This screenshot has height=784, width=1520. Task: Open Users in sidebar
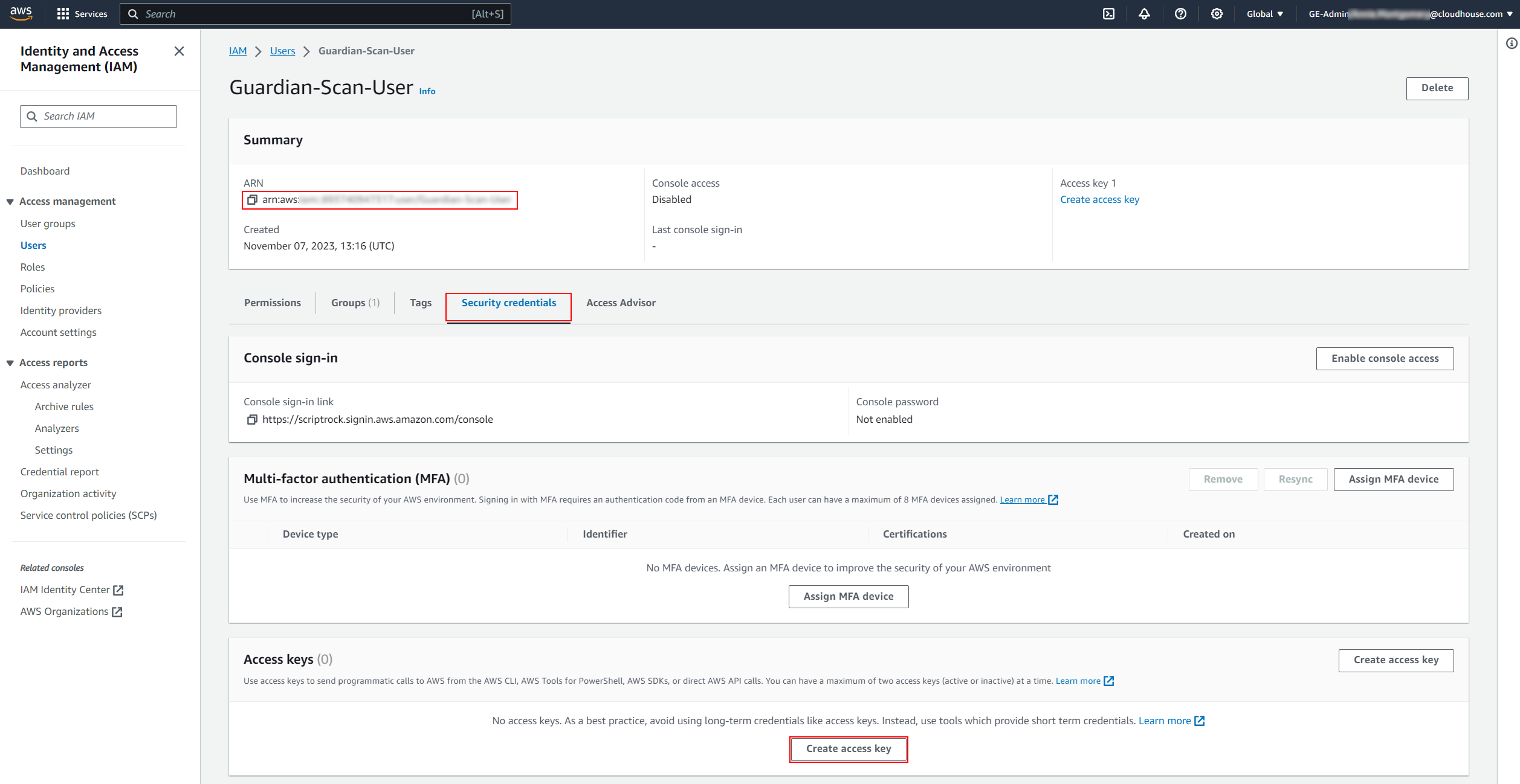[x=33, y=245]
